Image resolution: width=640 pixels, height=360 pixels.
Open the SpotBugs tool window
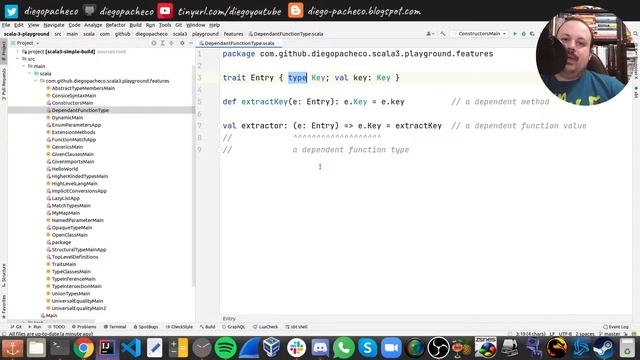point(146,327)
